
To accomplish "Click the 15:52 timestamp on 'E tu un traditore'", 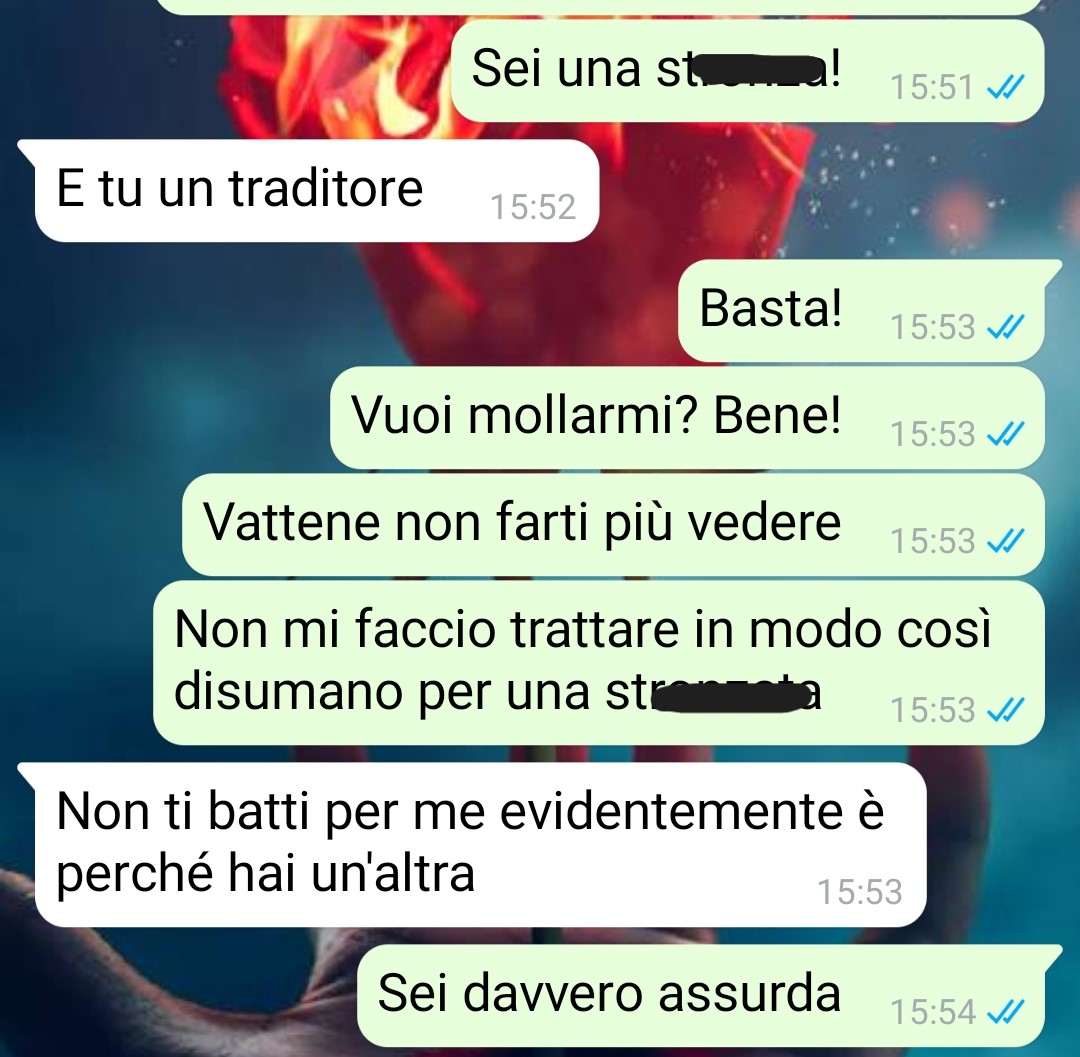I will (x=533, y=207).
